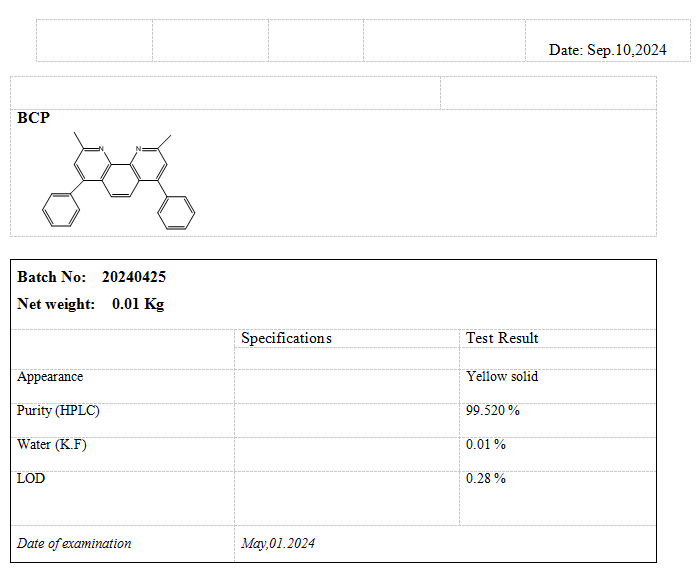The width and height of the screenshot is (698, 579).
Task: Click the Test Result column header
Action: (x=502, y=338)
